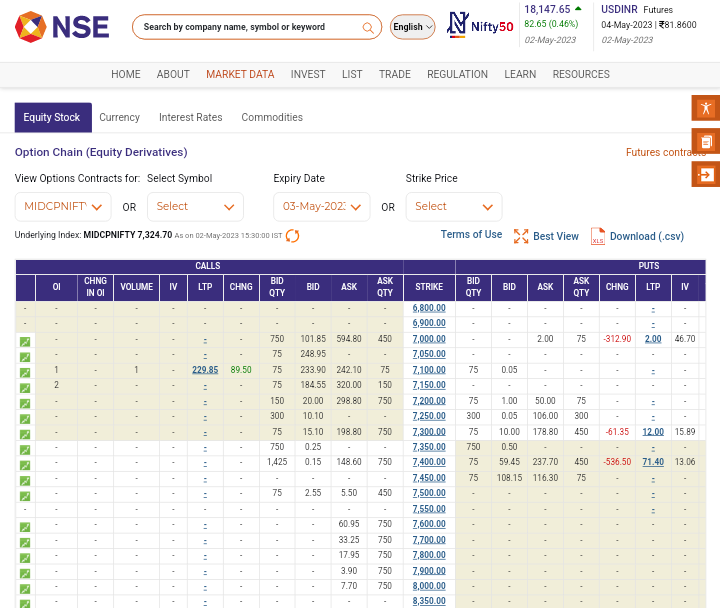Open chart icon for strike 7,450.00

(25, 481)
